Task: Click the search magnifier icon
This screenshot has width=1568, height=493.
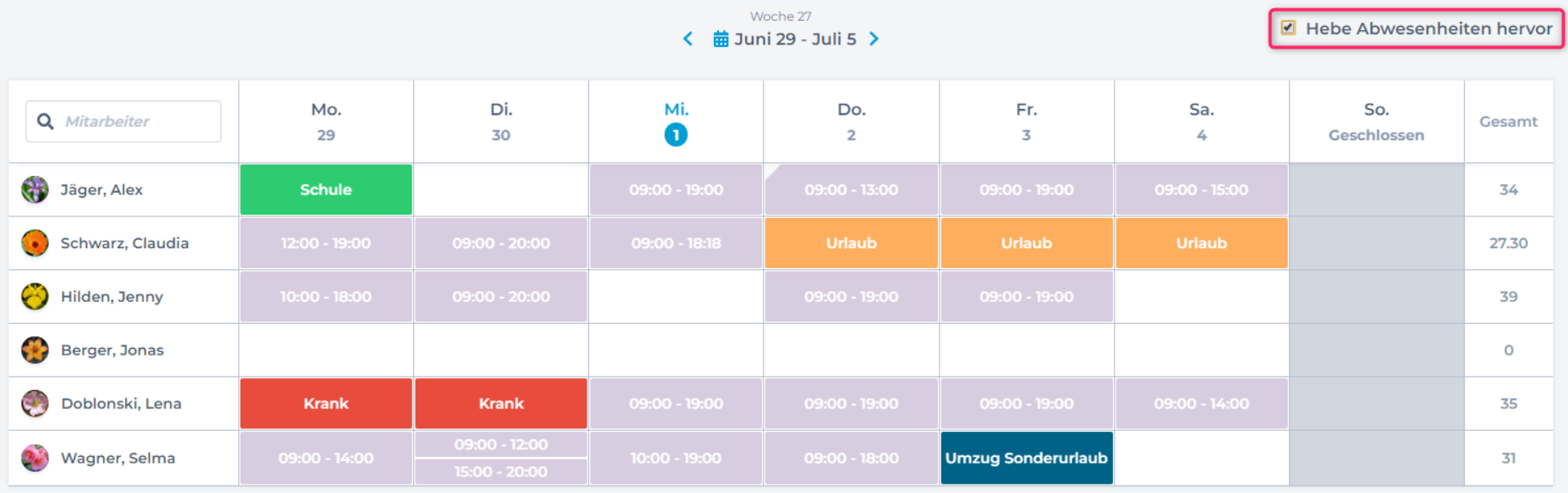Action: (x=45, y=122)
